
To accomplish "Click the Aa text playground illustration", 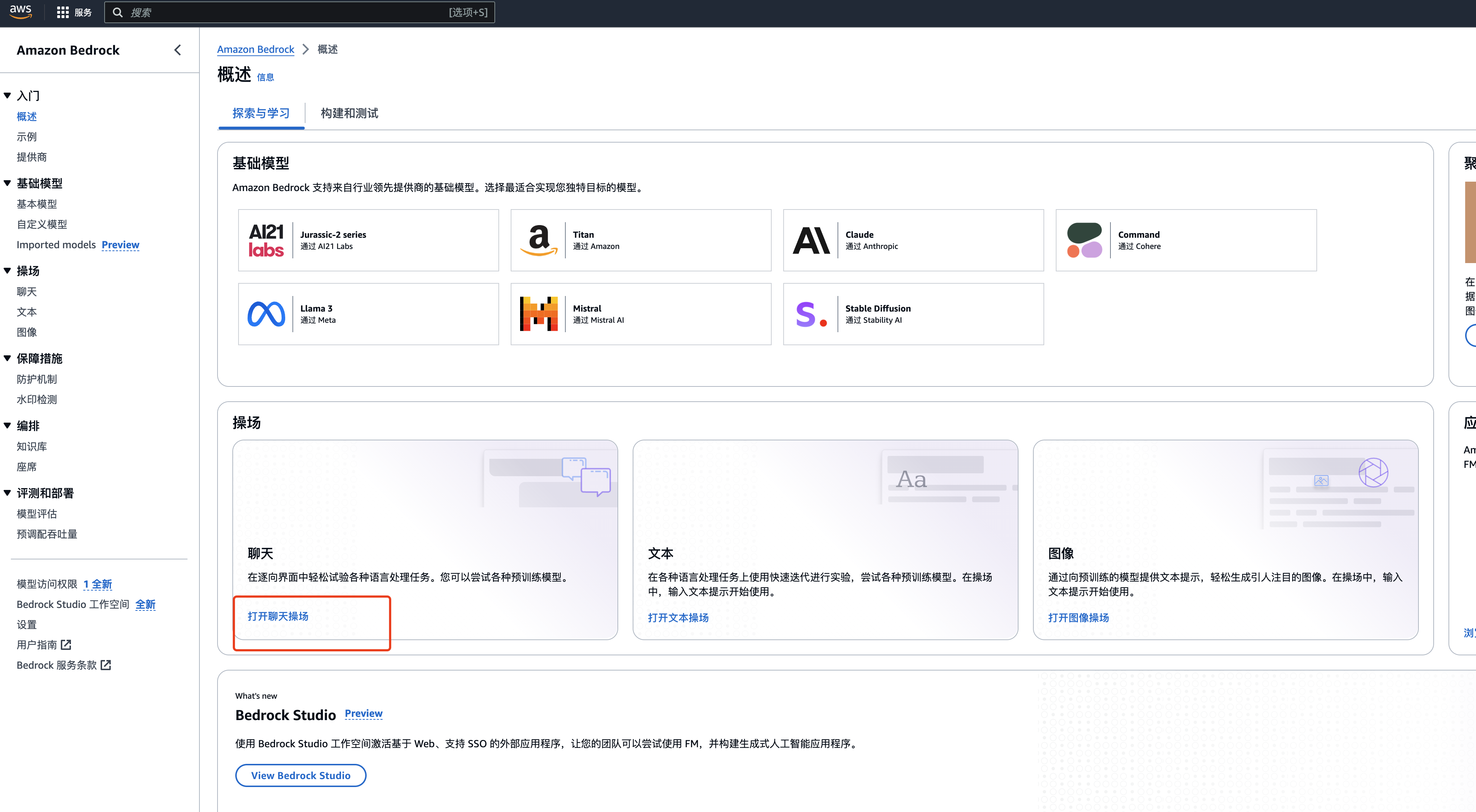I will 911,479.
